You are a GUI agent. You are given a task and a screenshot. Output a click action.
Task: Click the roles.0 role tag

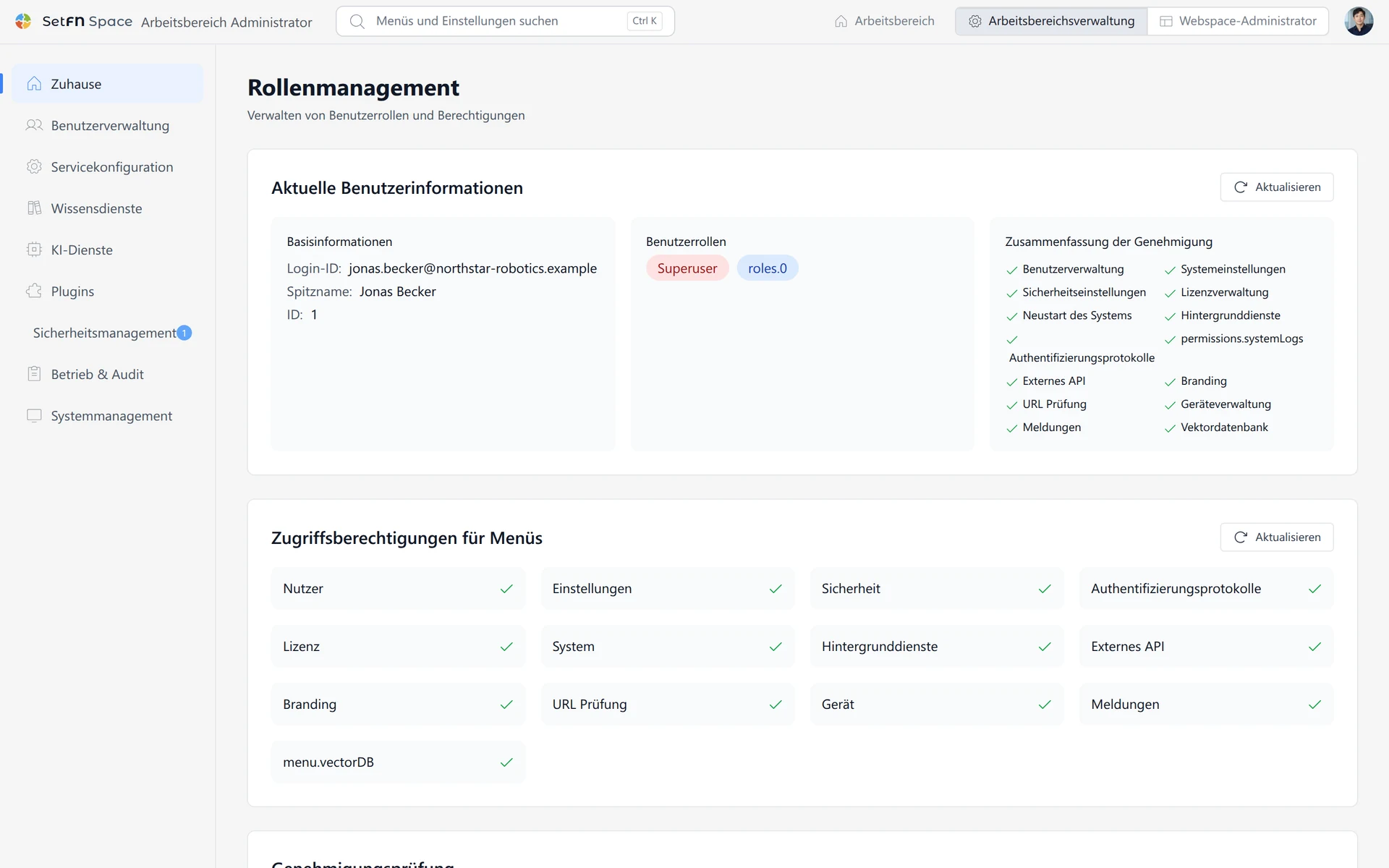pos(768,268)
